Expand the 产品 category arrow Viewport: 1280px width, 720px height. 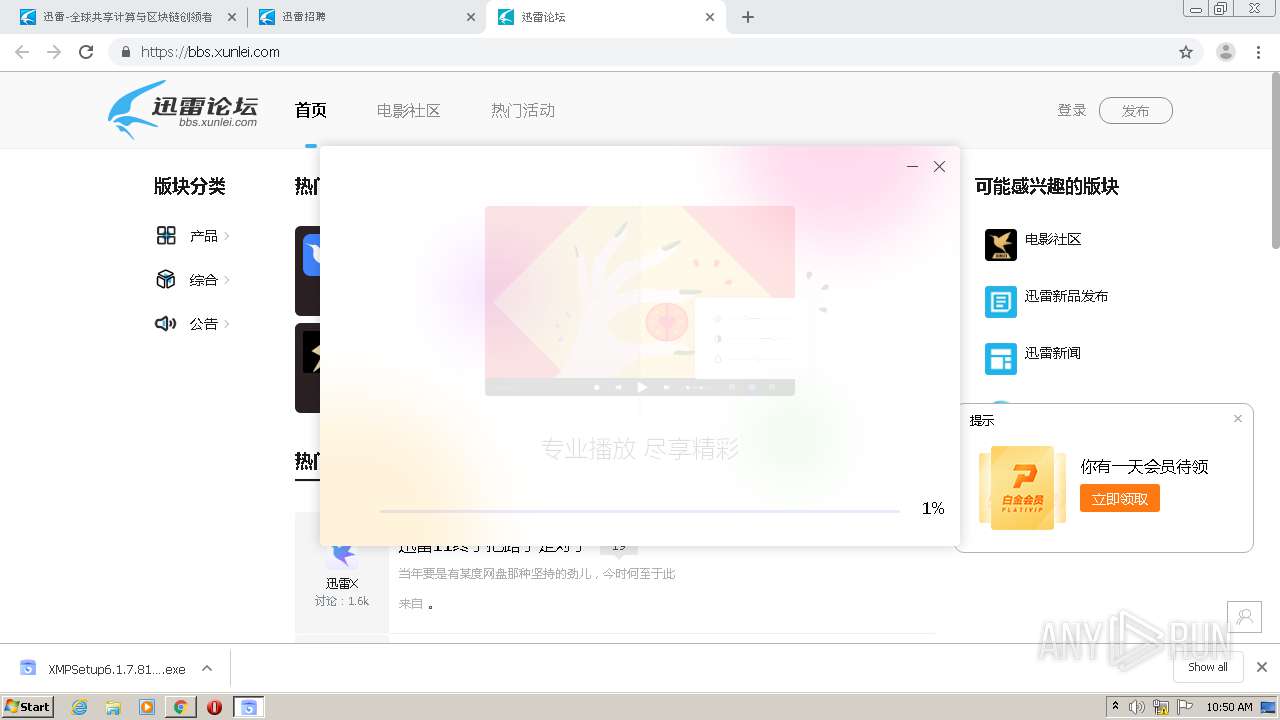coord(227,236)
